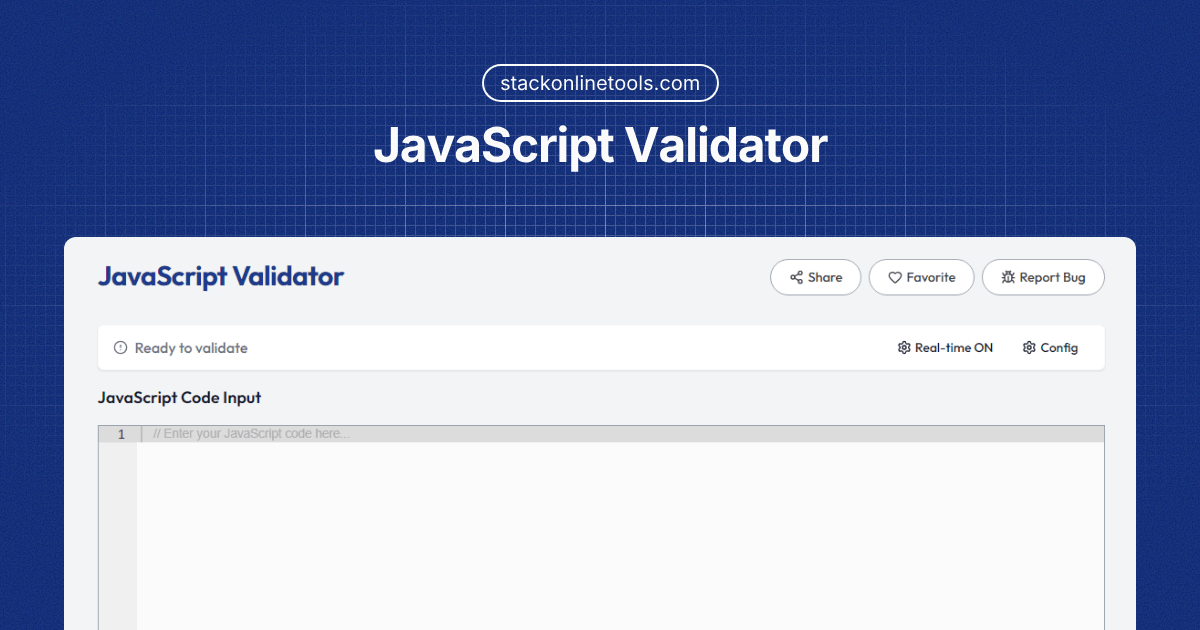Click the gear icon beside Config

click(x=1029, y=348)
